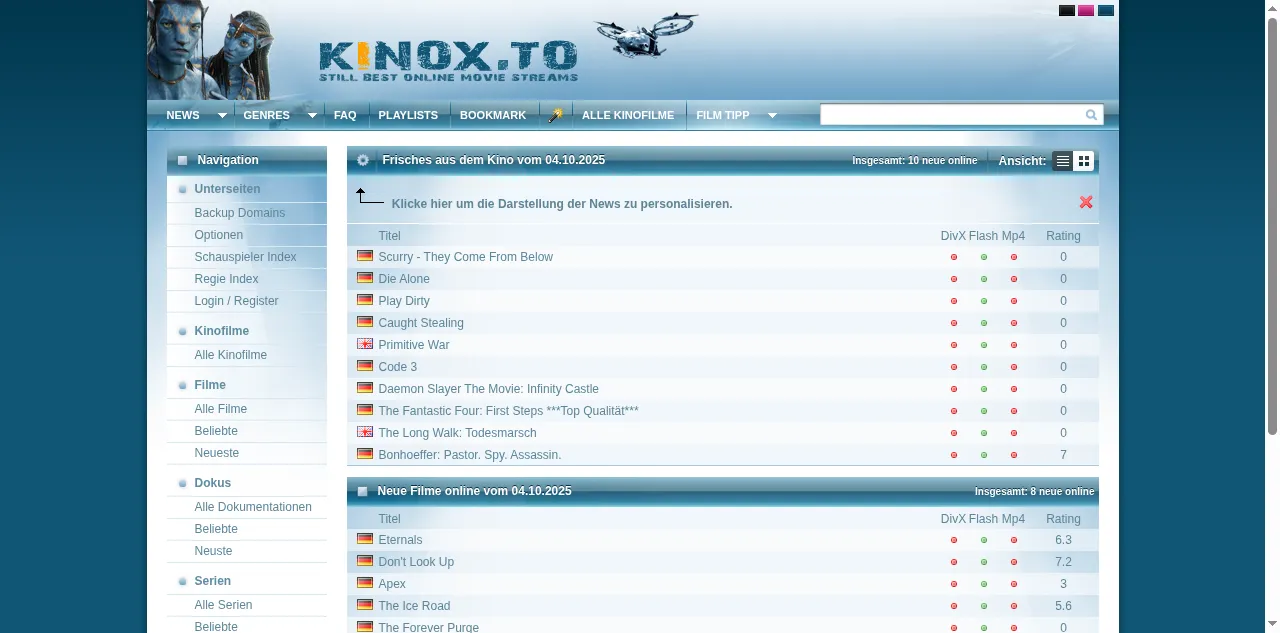Open Don't Look Up film link
This screenshot has height=633, width=1280.
[x=416, y=562]
